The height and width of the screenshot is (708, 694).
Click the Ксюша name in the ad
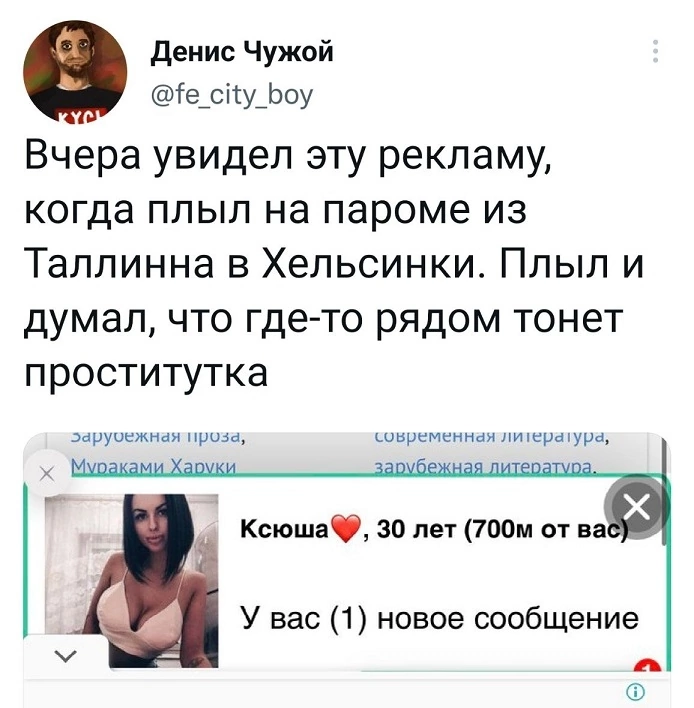[284, 529]
